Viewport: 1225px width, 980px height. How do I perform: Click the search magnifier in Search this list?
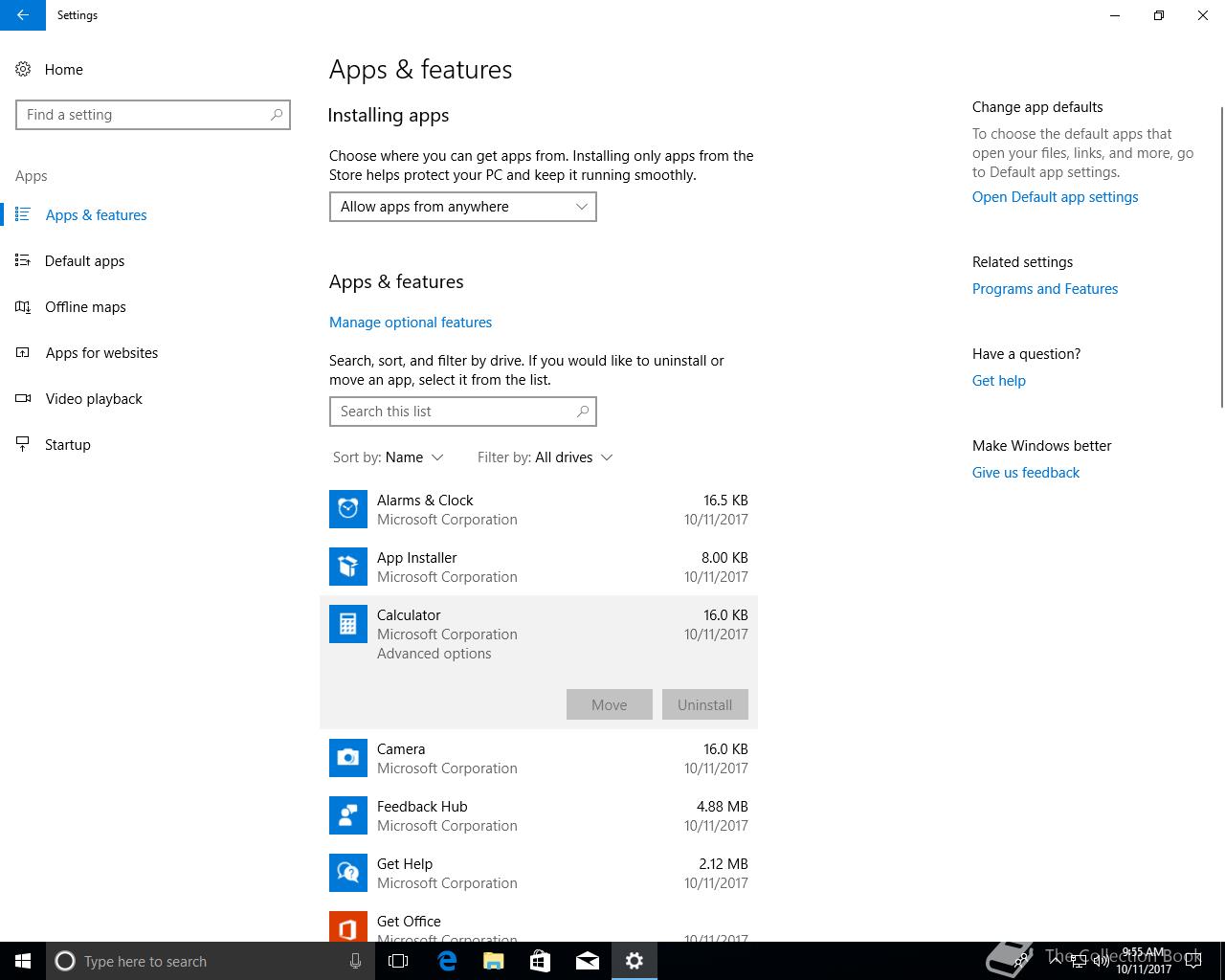point(583,412)
